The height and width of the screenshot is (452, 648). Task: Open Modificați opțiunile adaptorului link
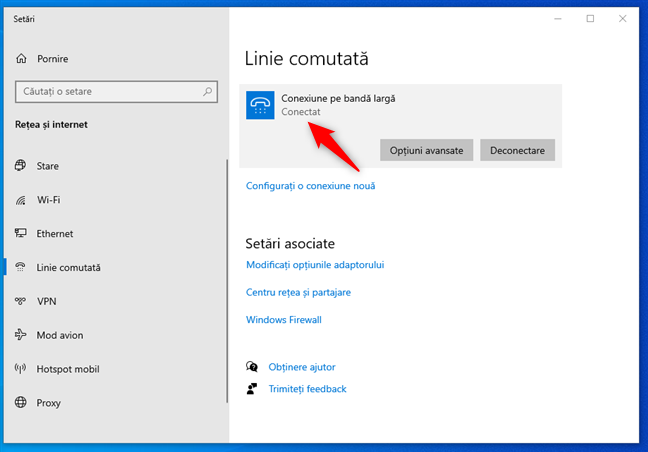pos(315,265)
